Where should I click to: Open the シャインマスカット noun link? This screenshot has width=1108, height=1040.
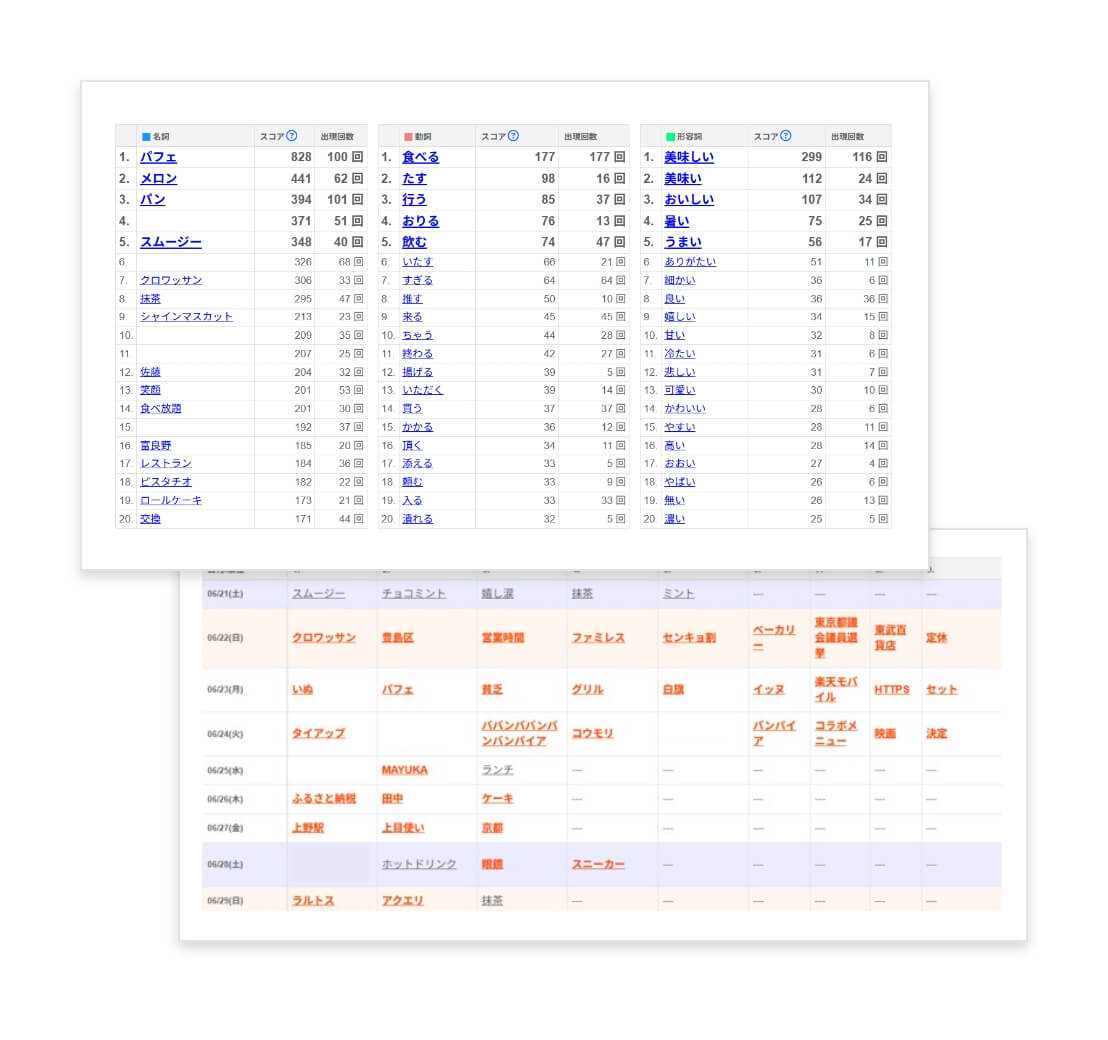click(186, 317)
